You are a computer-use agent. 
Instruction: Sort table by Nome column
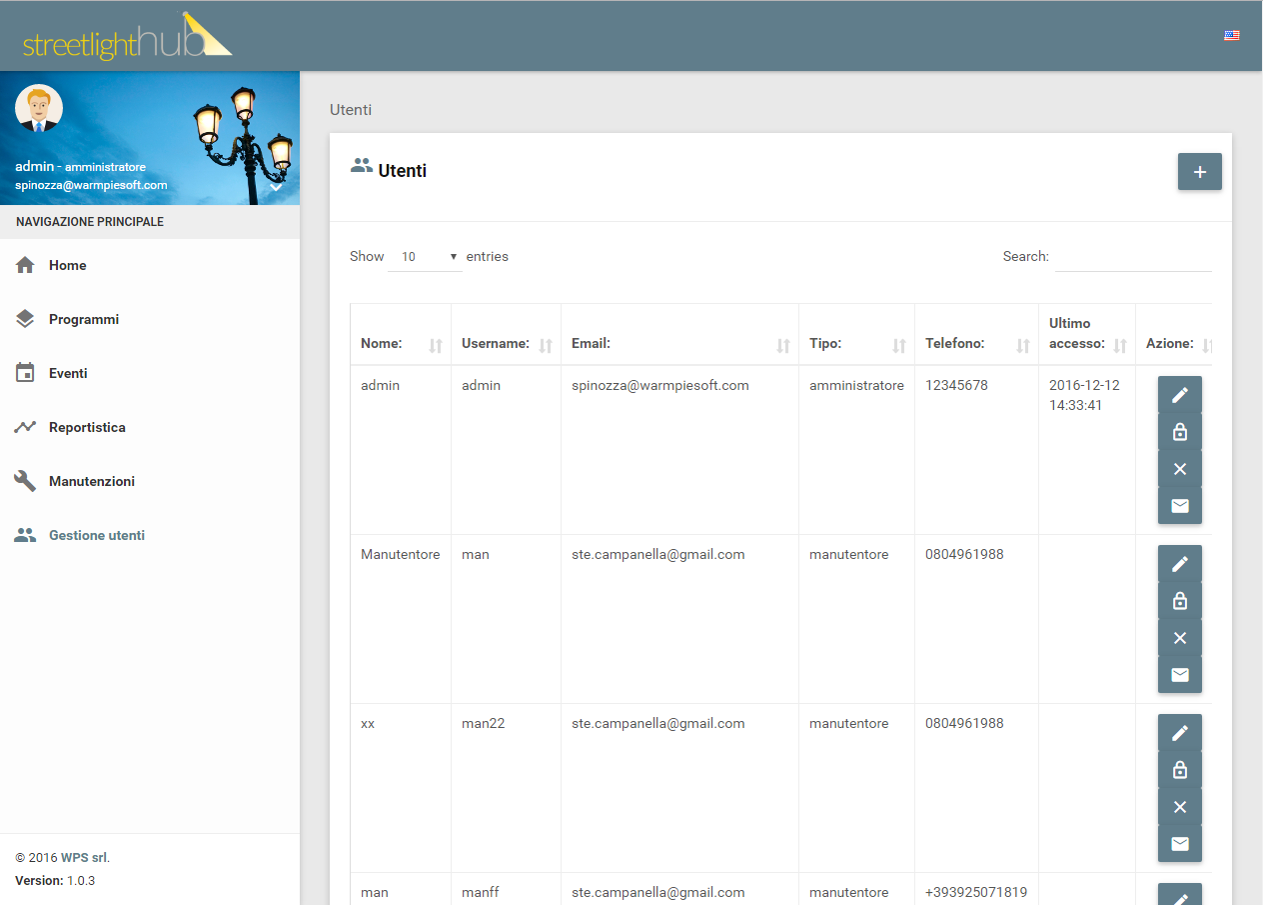401,334
